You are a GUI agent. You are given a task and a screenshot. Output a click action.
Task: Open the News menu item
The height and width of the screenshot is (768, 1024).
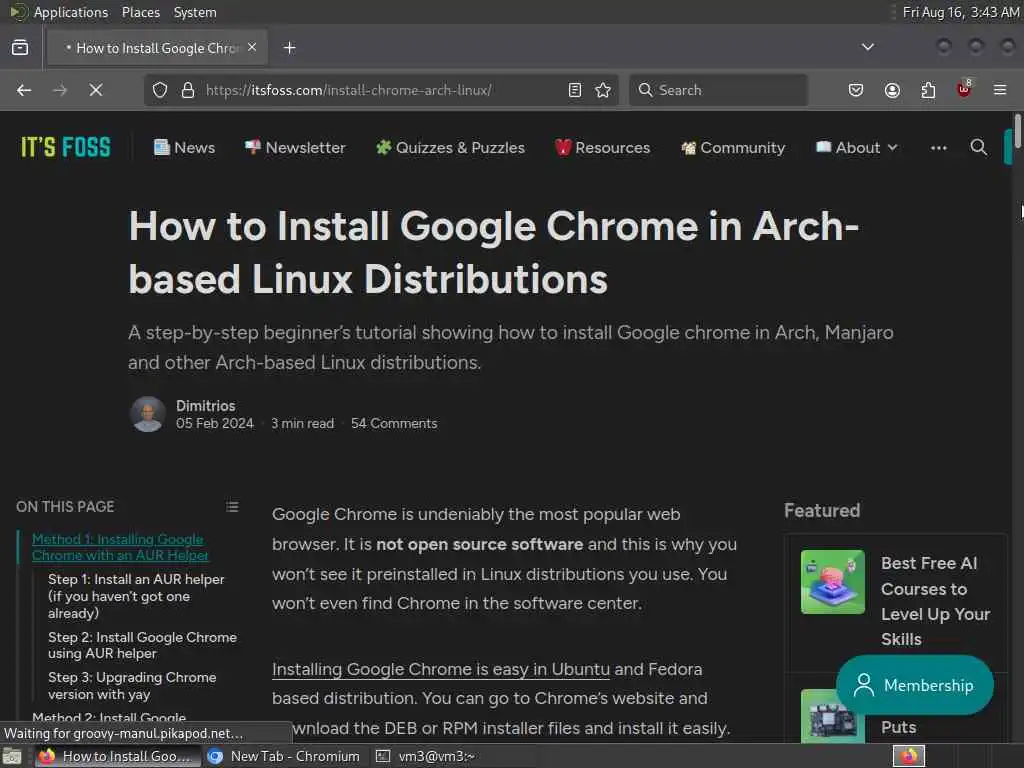coord(184,148)
